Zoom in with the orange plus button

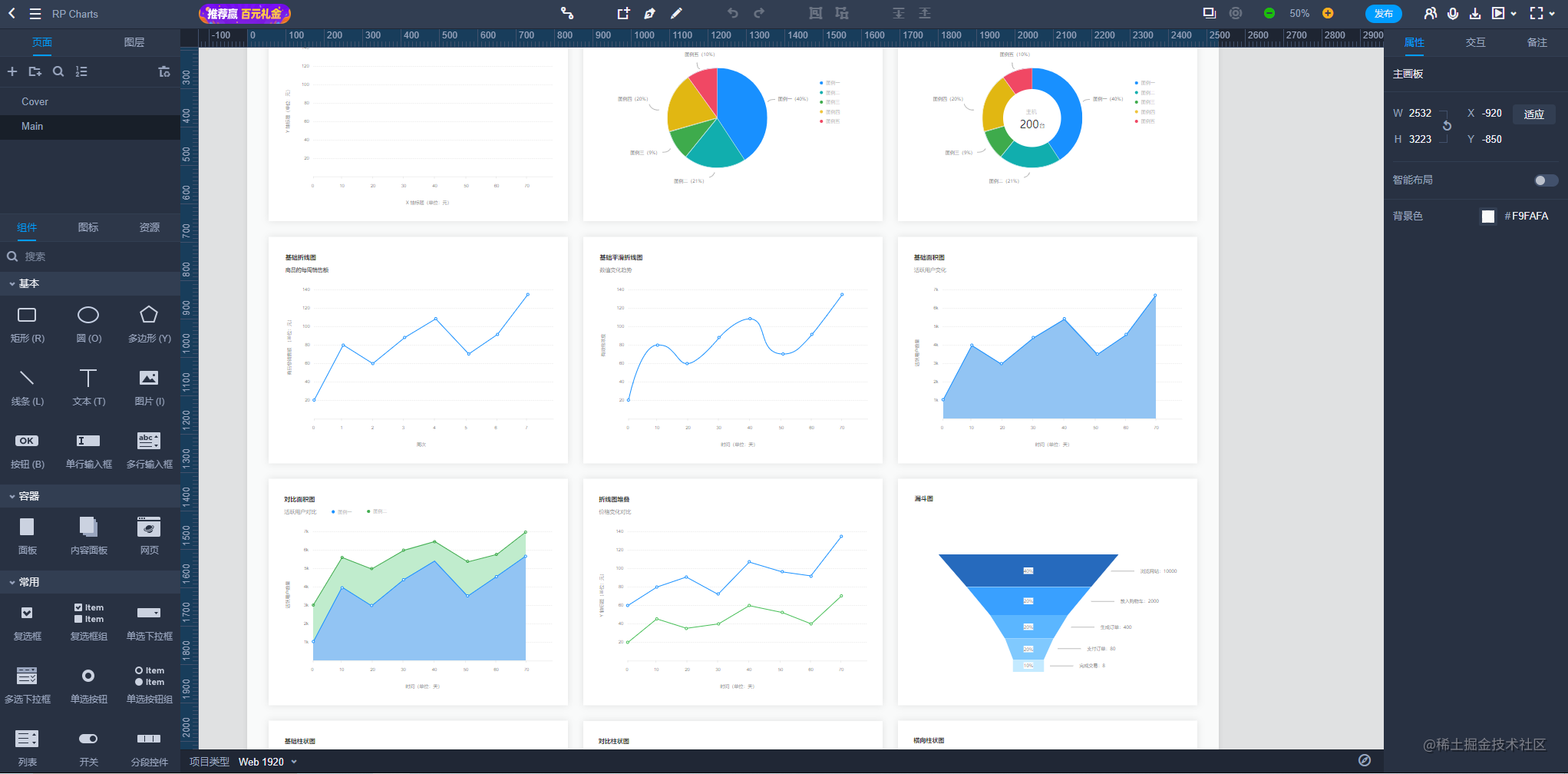pyautogui.click(x=1328, y=13)
